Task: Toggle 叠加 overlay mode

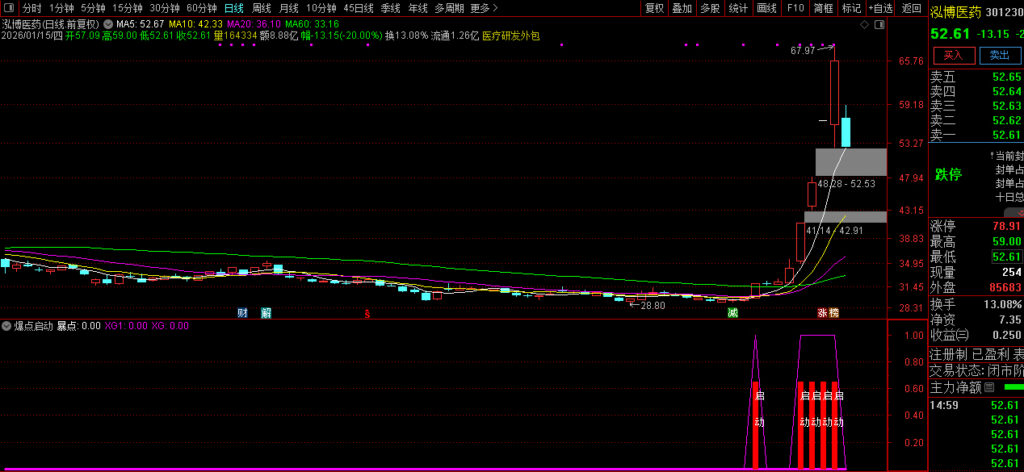Action: (x=682, y=8)
